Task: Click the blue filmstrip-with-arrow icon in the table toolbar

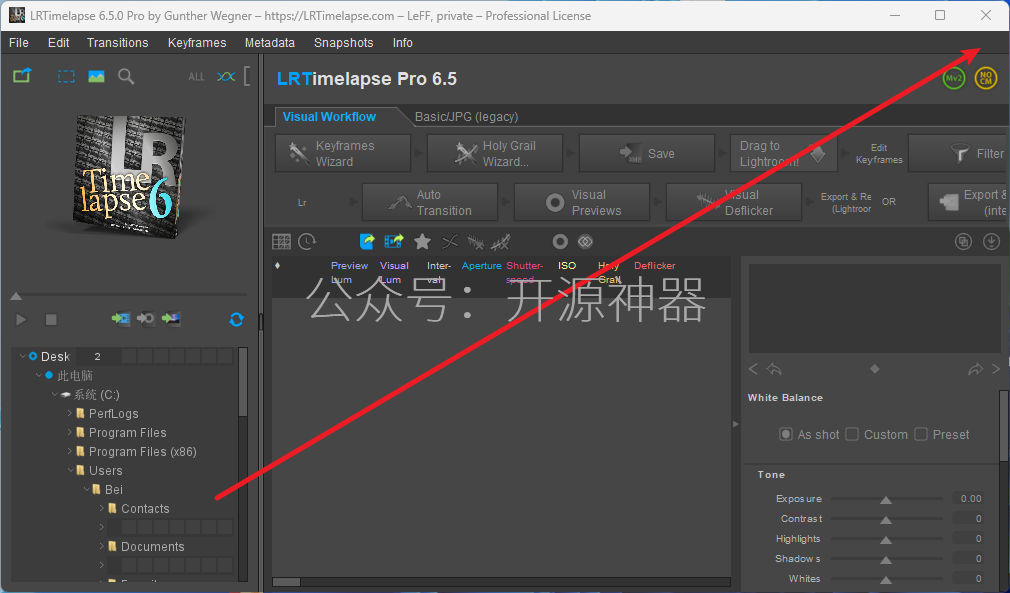Action: (x=394, y=241)
